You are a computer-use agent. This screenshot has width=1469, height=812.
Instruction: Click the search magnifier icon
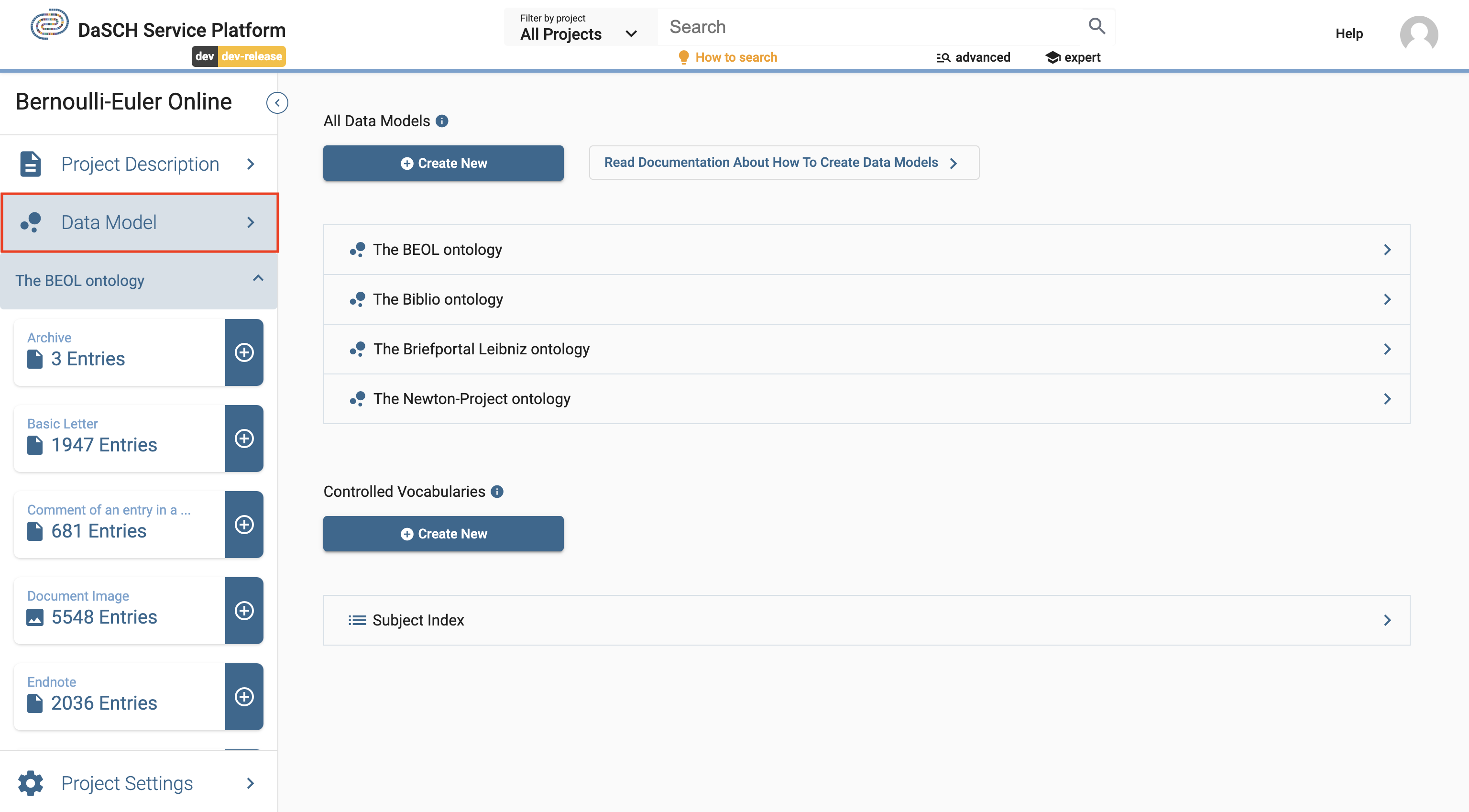pyautogui.click(x=1096, y=26)
